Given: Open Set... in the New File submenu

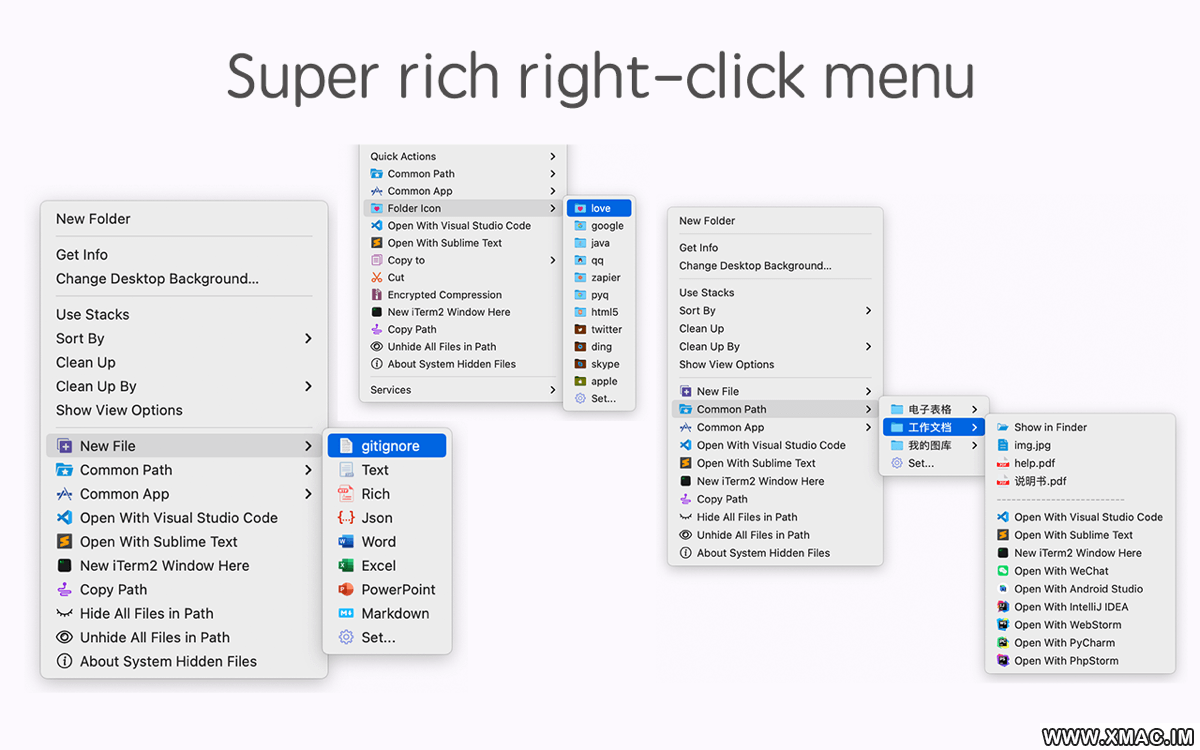Looking at the screenshot, I should (x=378, y=638).
